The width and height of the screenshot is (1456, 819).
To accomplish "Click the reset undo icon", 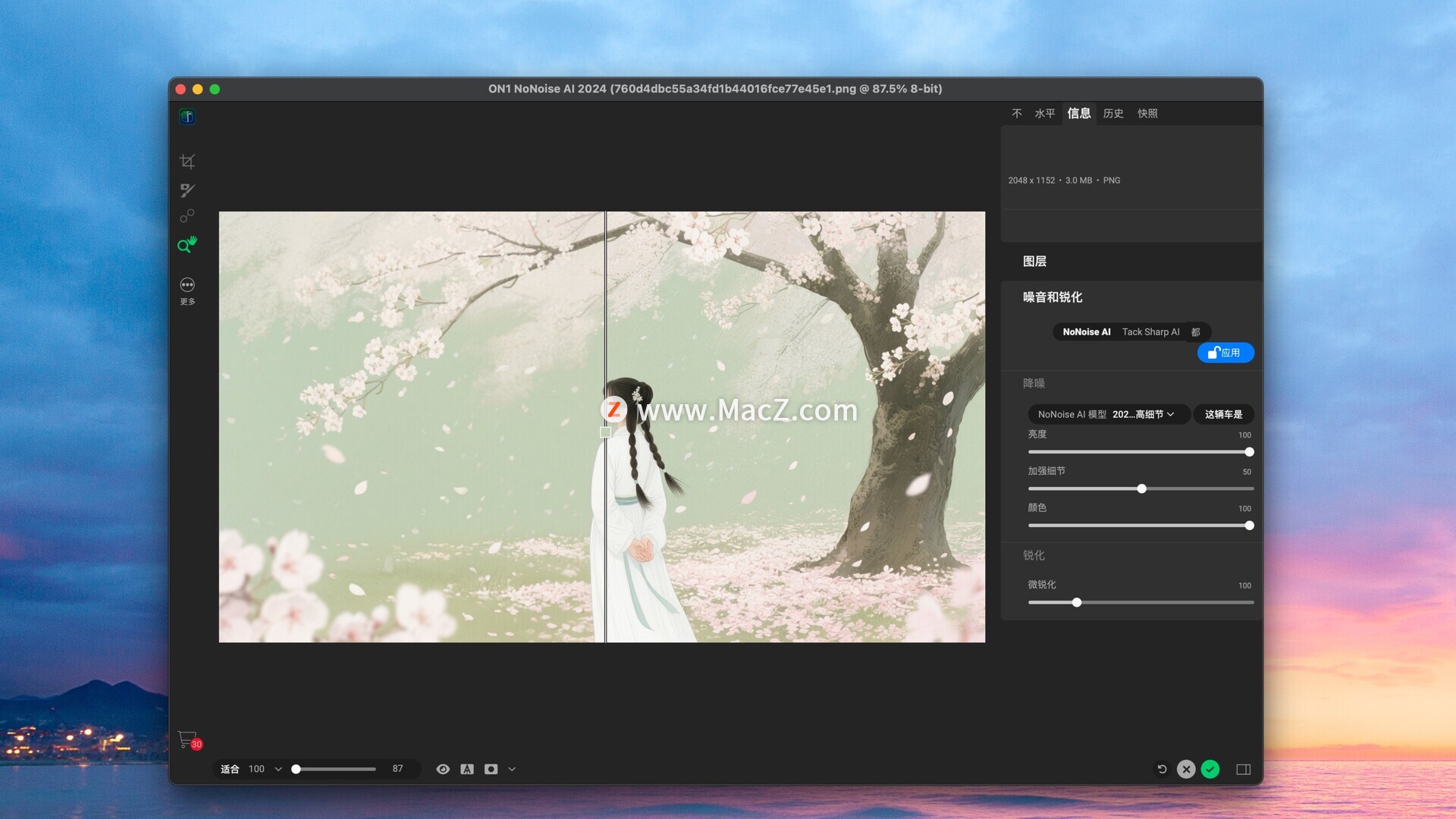I will click(1162, 769).
